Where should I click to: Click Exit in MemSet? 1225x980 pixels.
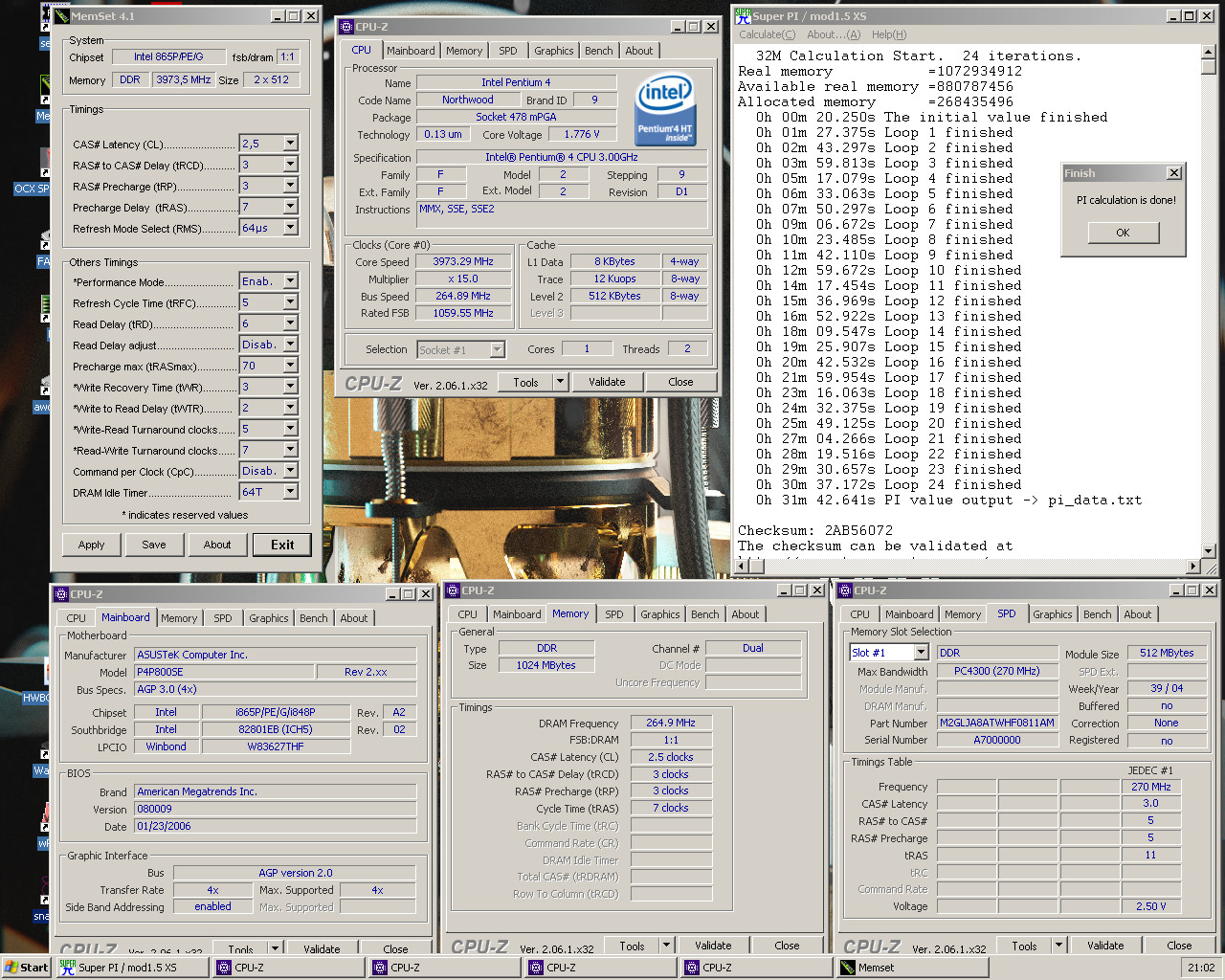[282, 545]
